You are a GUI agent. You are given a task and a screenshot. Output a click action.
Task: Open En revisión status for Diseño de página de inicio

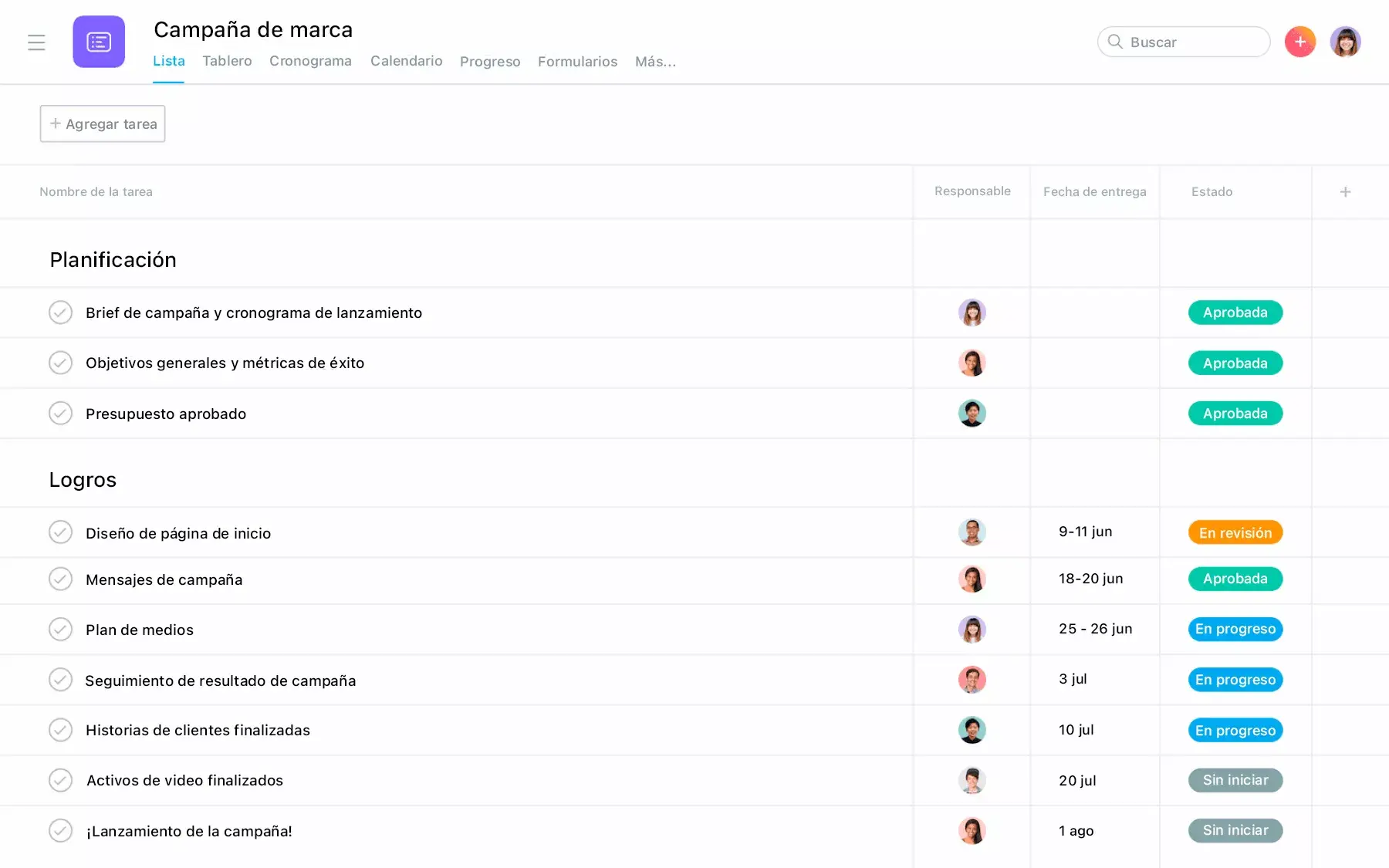[1235, 532]
